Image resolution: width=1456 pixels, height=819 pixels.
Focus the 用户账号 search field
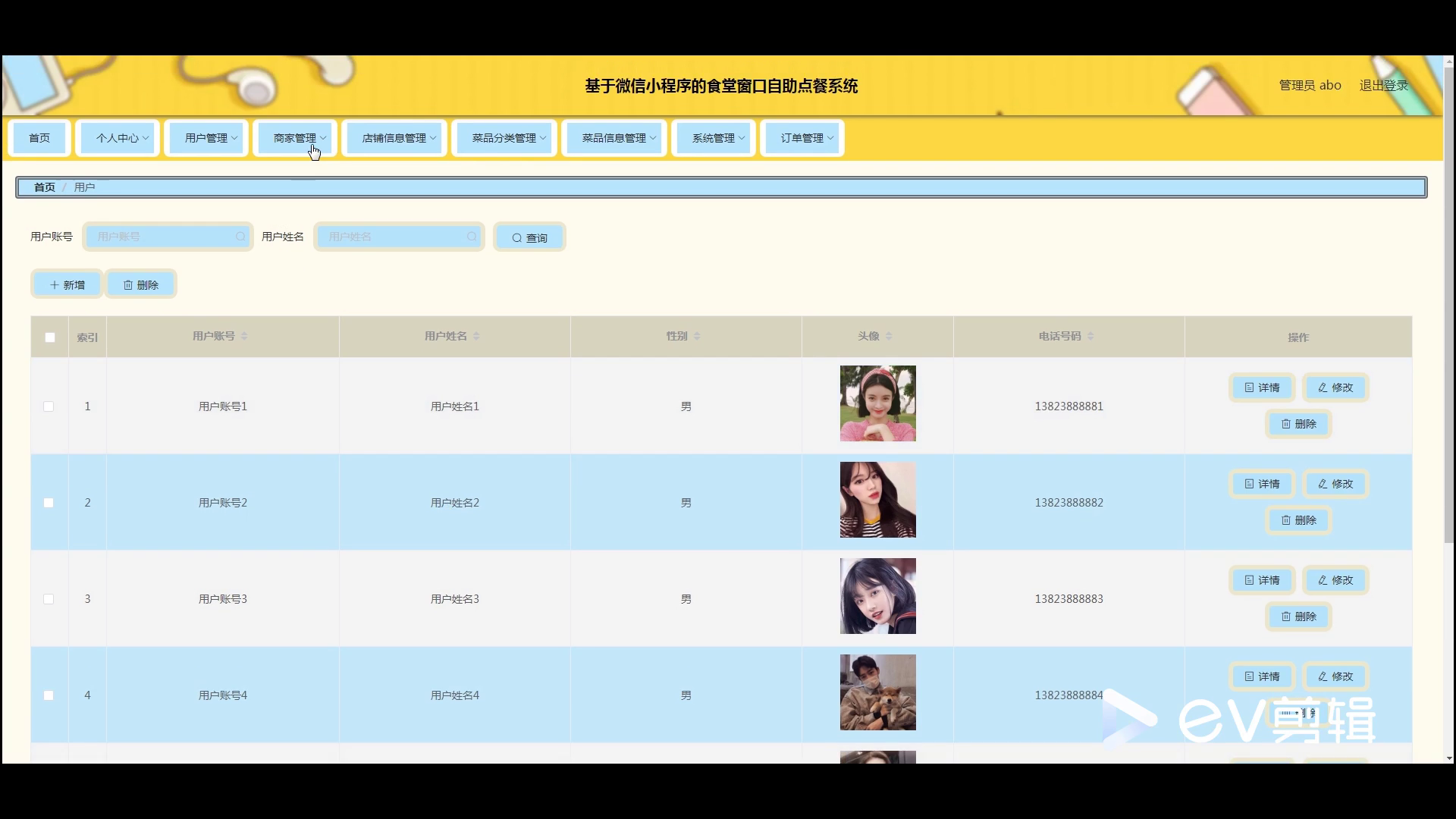tap(167, 237)
